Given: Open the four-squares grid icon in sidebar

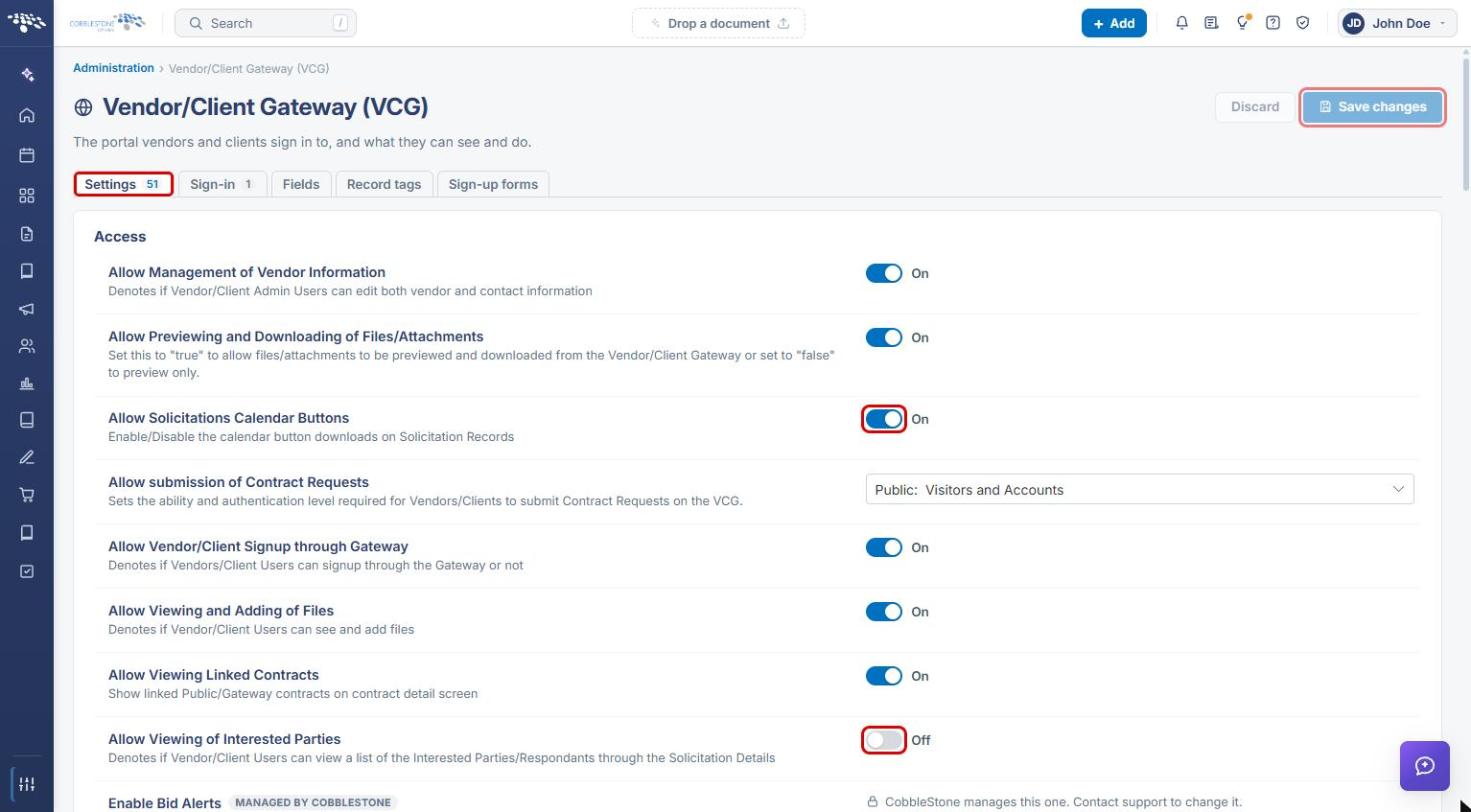Looking at the screenshot, I should pyautogui.click(x=27, y=195).
